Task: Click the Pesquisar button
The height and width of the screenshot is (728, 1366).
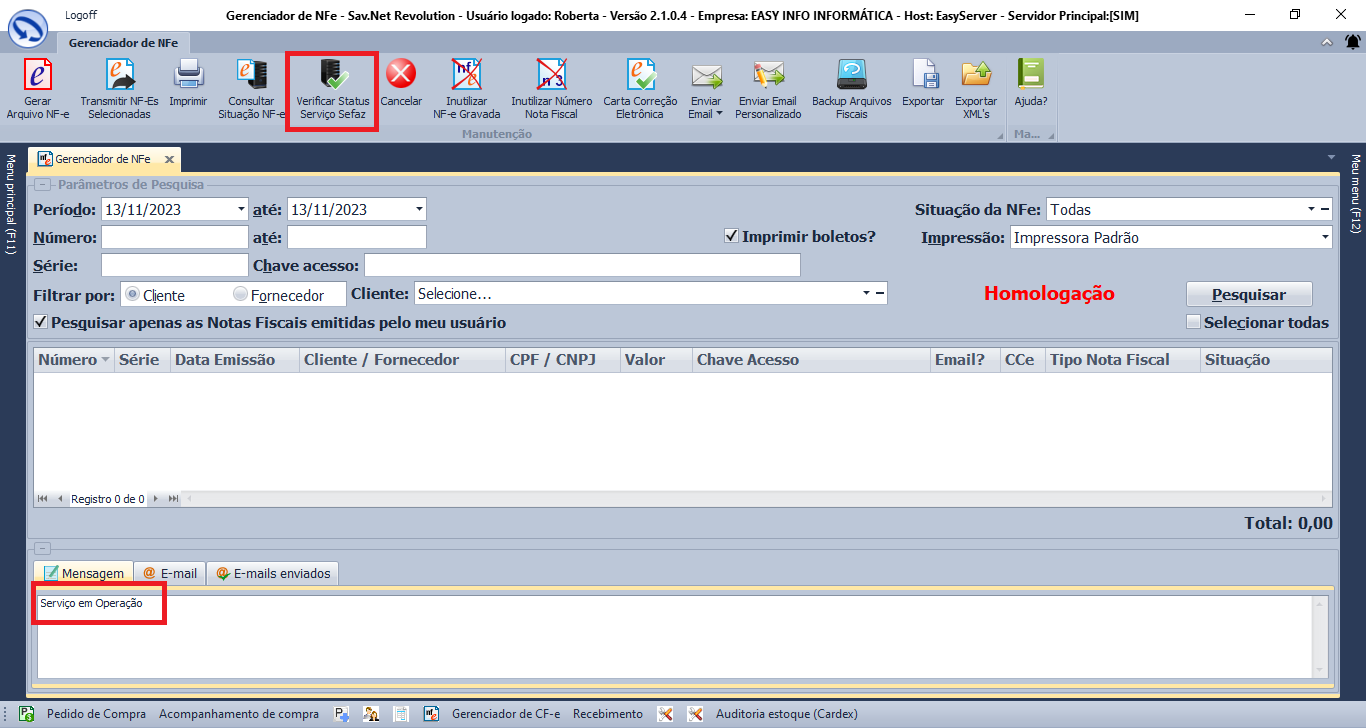Action: click(1249, 294)
